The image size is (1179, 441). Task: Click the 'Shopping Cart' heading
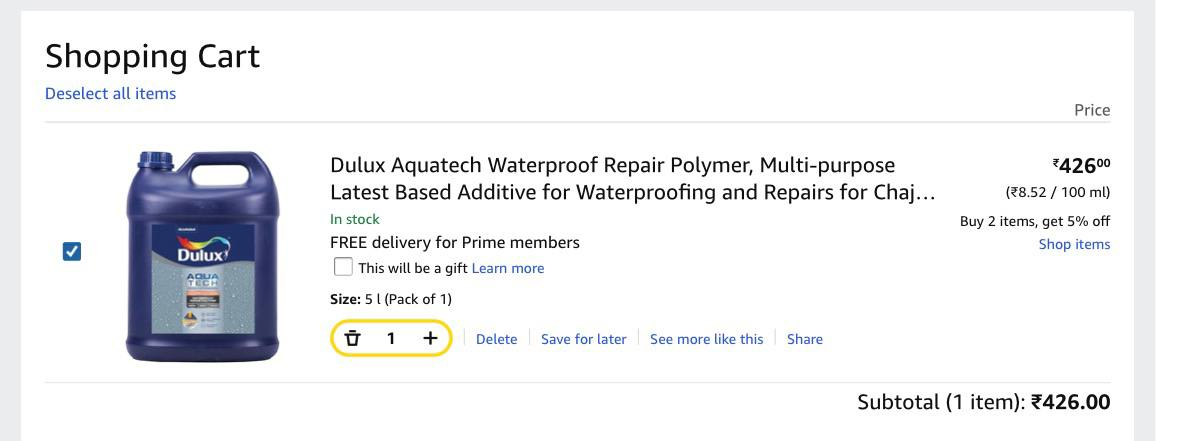(152, 56)
